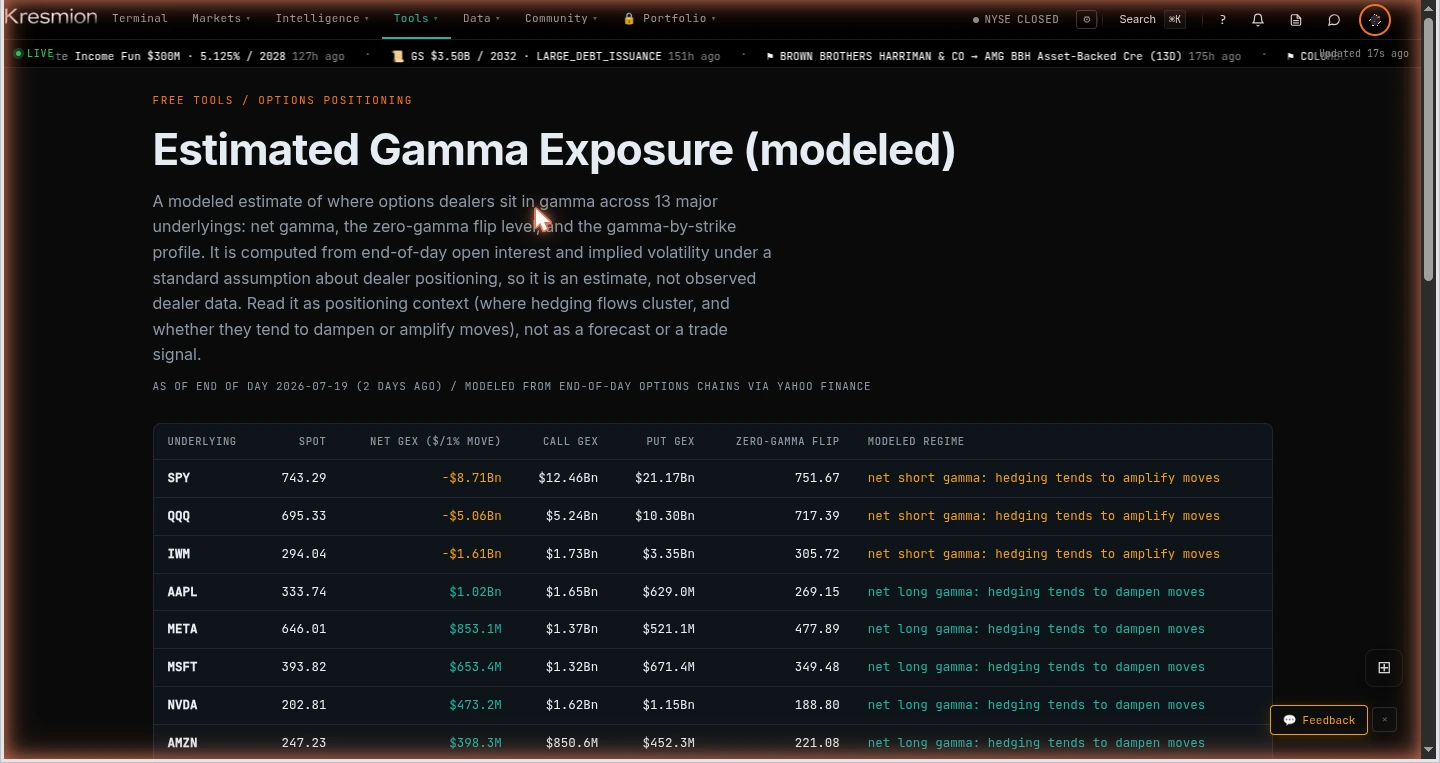Go to the Kresmion logo home

point(50,17)
